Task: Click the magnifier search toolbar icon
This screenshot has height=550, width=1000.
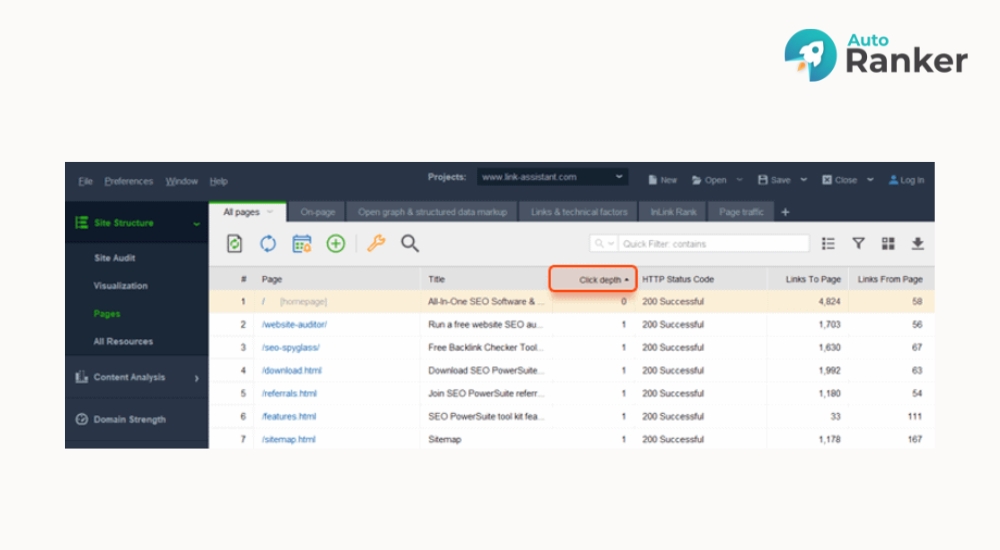Action: tap(409, 244)
